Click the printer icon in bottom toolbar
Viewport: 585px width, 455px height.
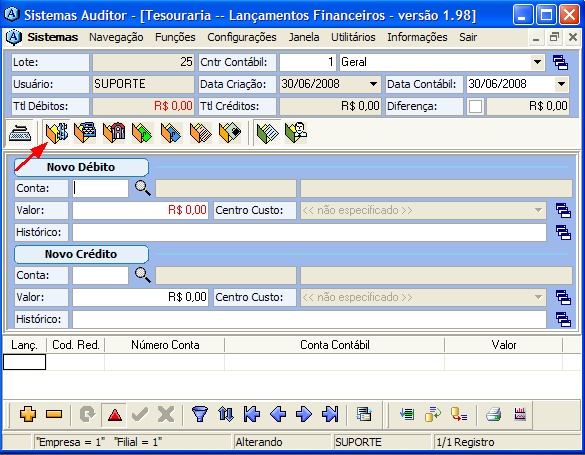[x=494, y=414]
